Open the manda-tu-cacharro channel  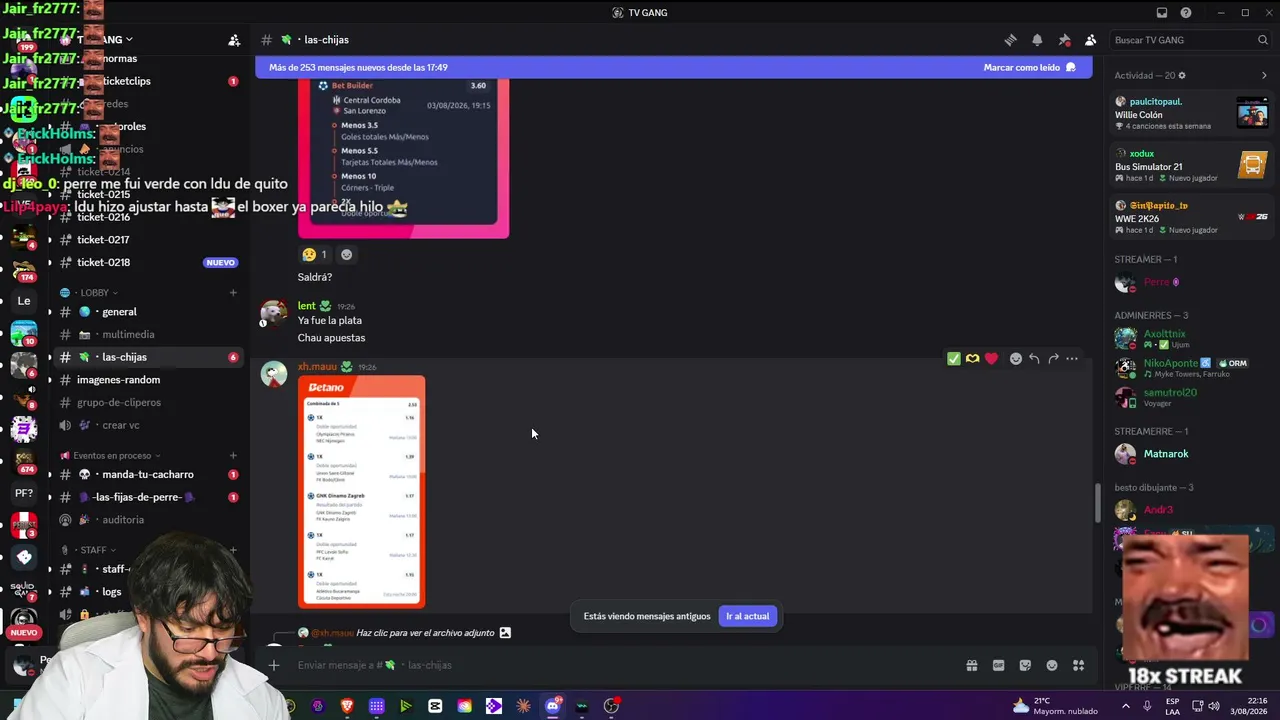[148, 475]
